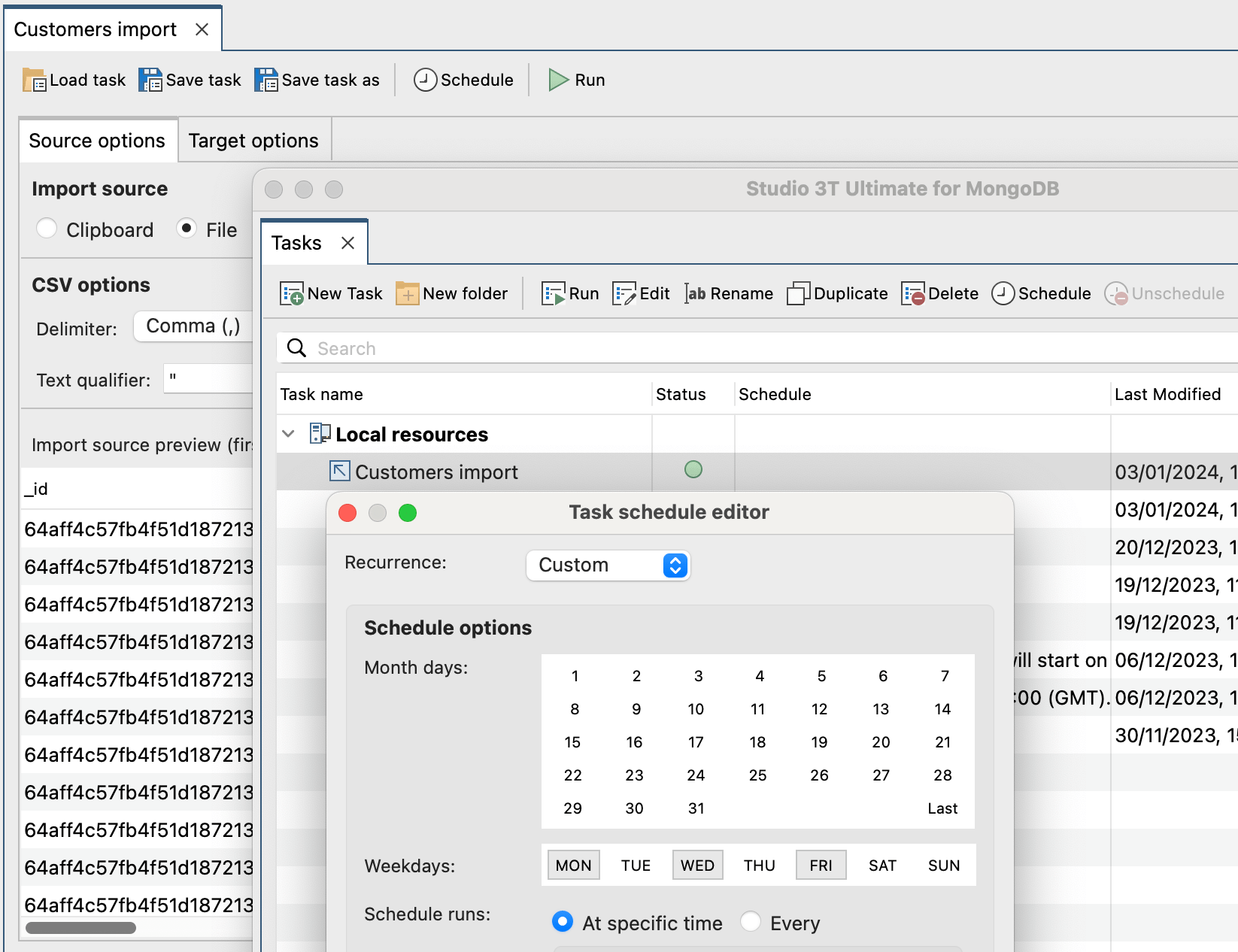Close the Task schedule editor window
The width and height of the screenshot is (1238, 952).
[347, 513]
